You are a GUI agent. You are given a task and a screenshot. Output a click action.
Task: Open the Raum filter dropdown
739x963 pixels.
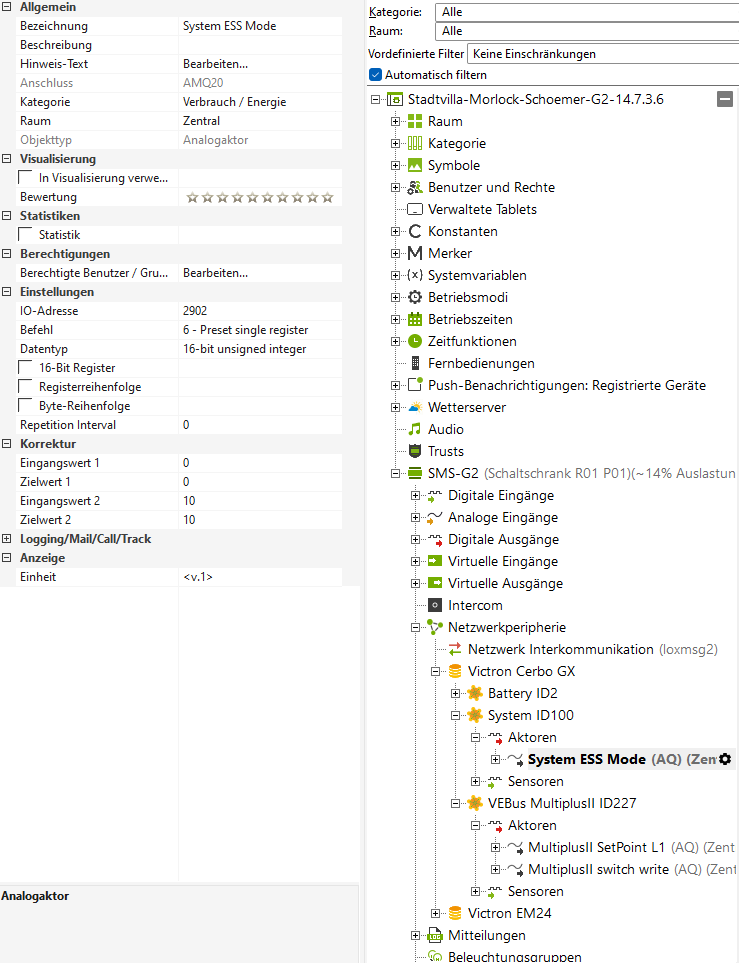click(587, 31)
